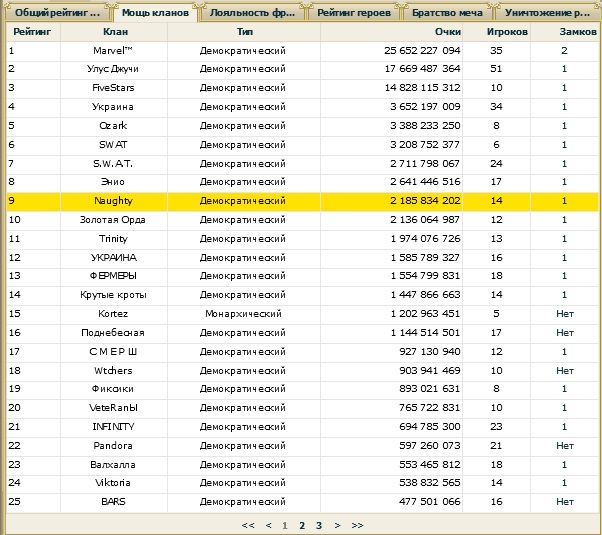Select the Wtchers clan name

click(x=113, y=371)
